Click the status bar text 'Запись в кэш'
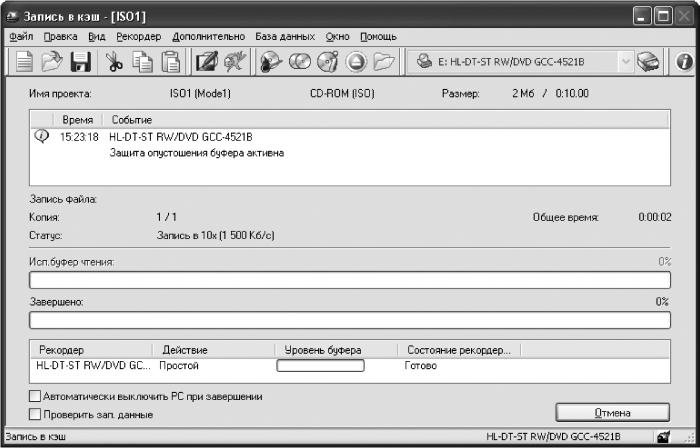 coord(35,436)
